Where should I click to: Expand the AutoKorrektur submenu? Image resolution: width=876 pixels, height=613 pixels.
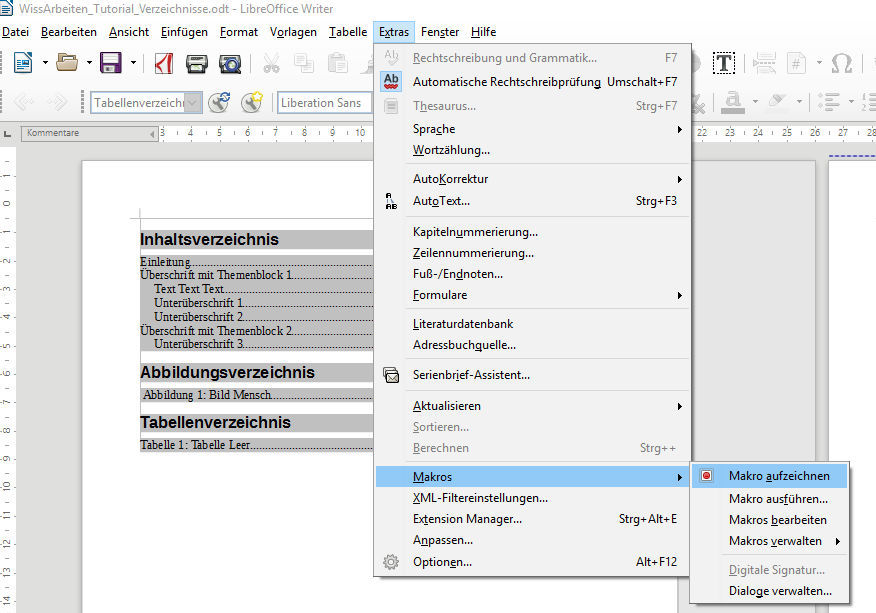tap(533, 179)
